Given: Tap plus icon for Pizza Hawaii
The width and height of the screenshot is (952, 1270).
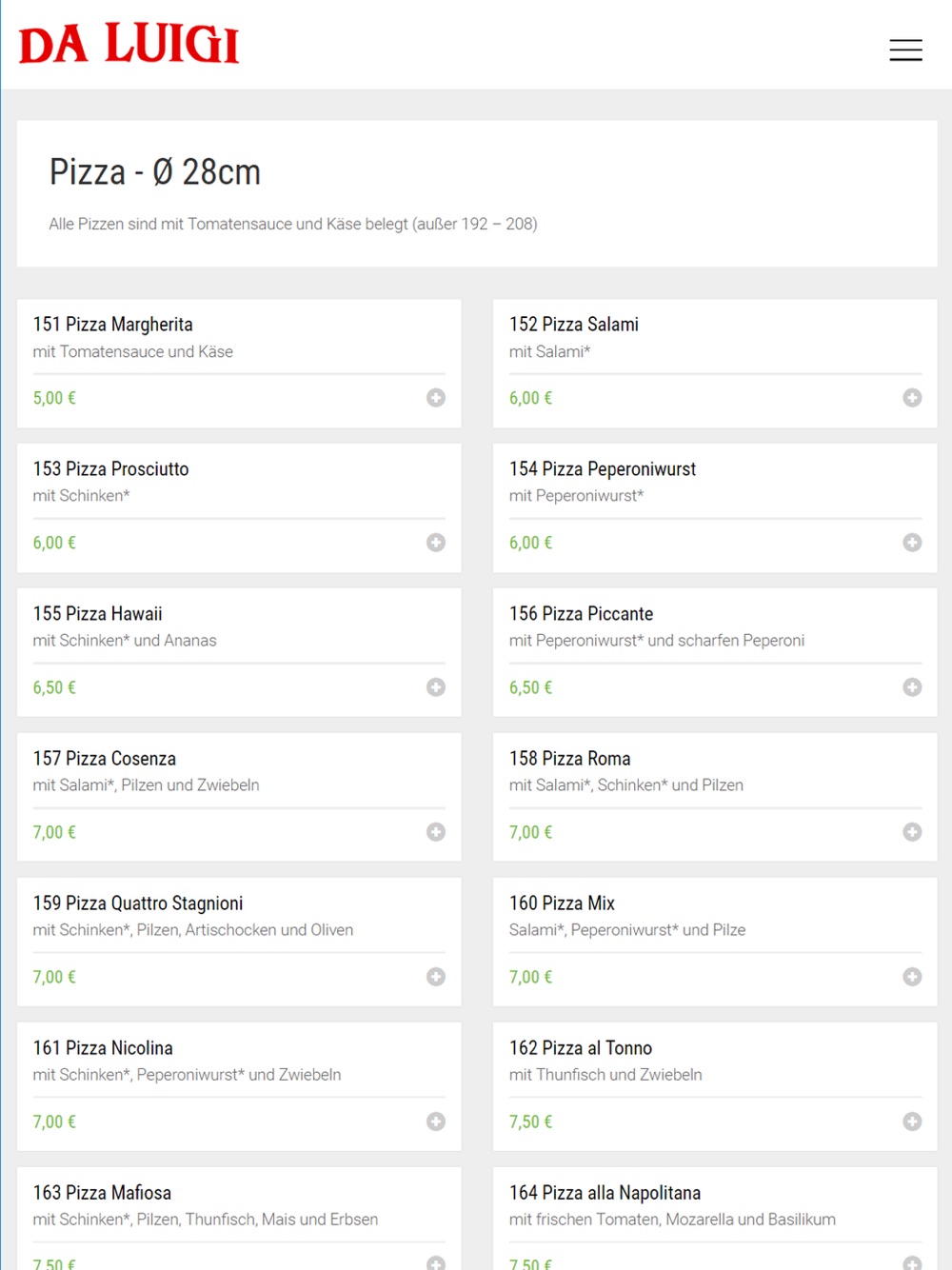Looking at the screenshot, I should point(436,687).
